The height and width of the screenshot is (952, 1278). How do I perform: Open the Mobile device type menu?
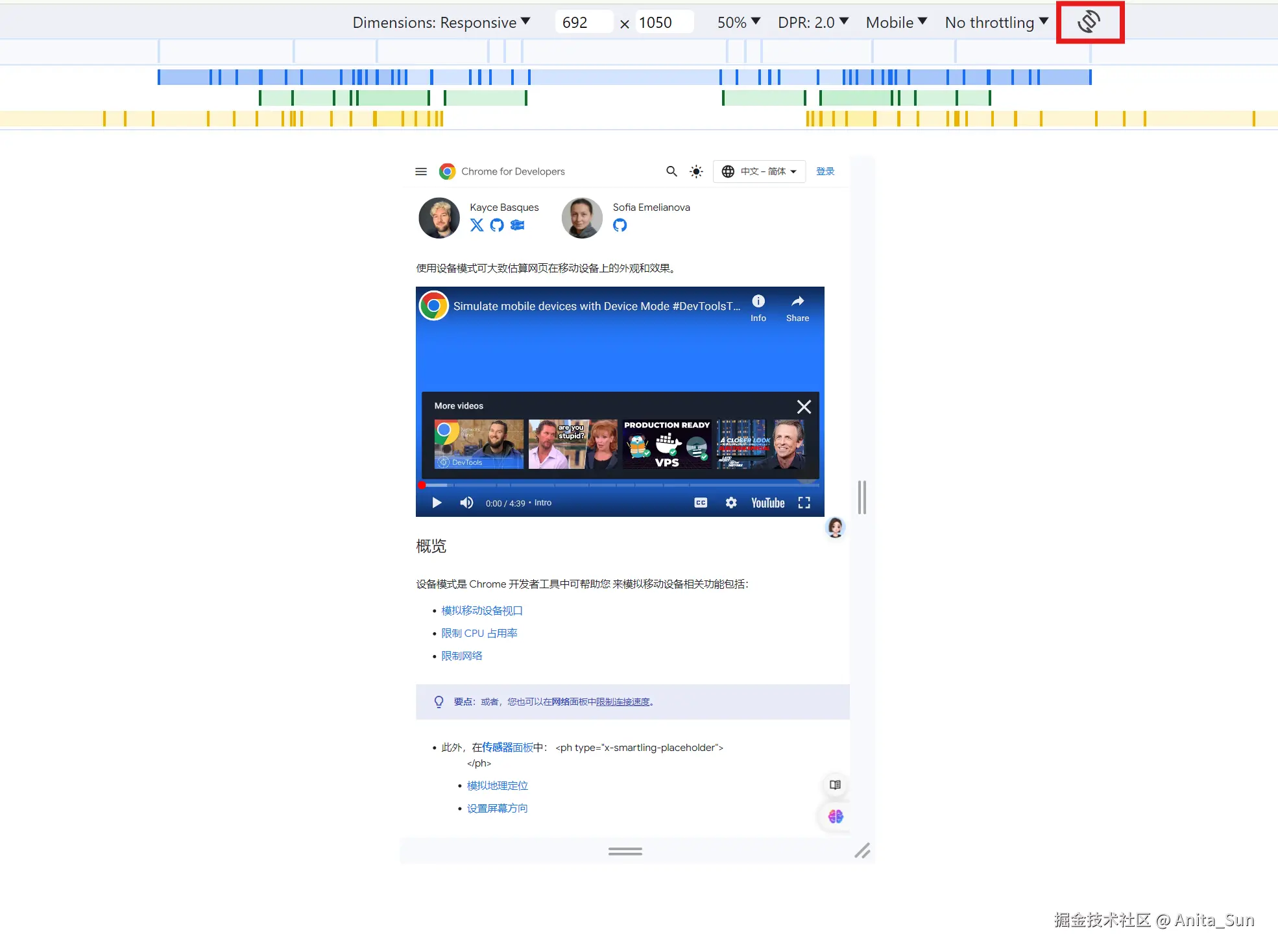[x=896, y=23]
